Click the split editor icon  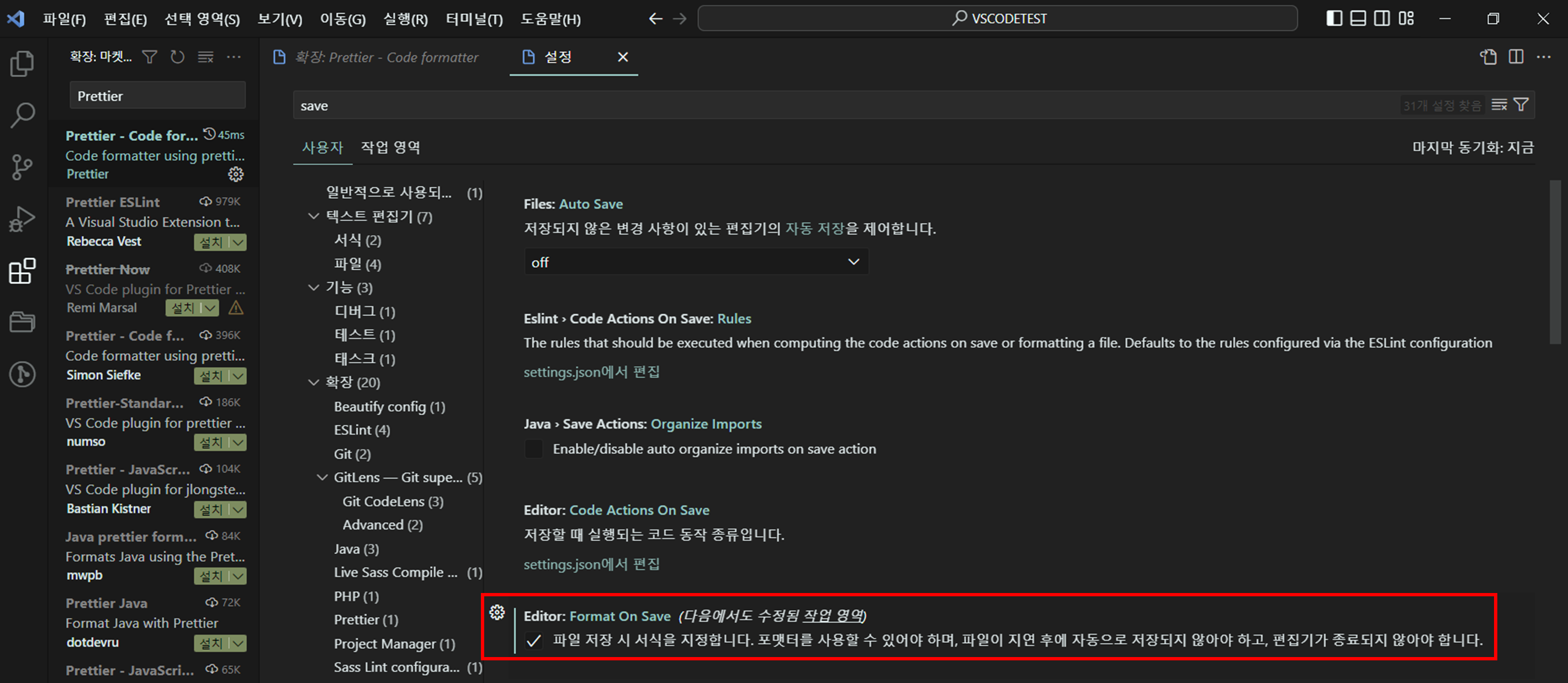coord(1516,57)
